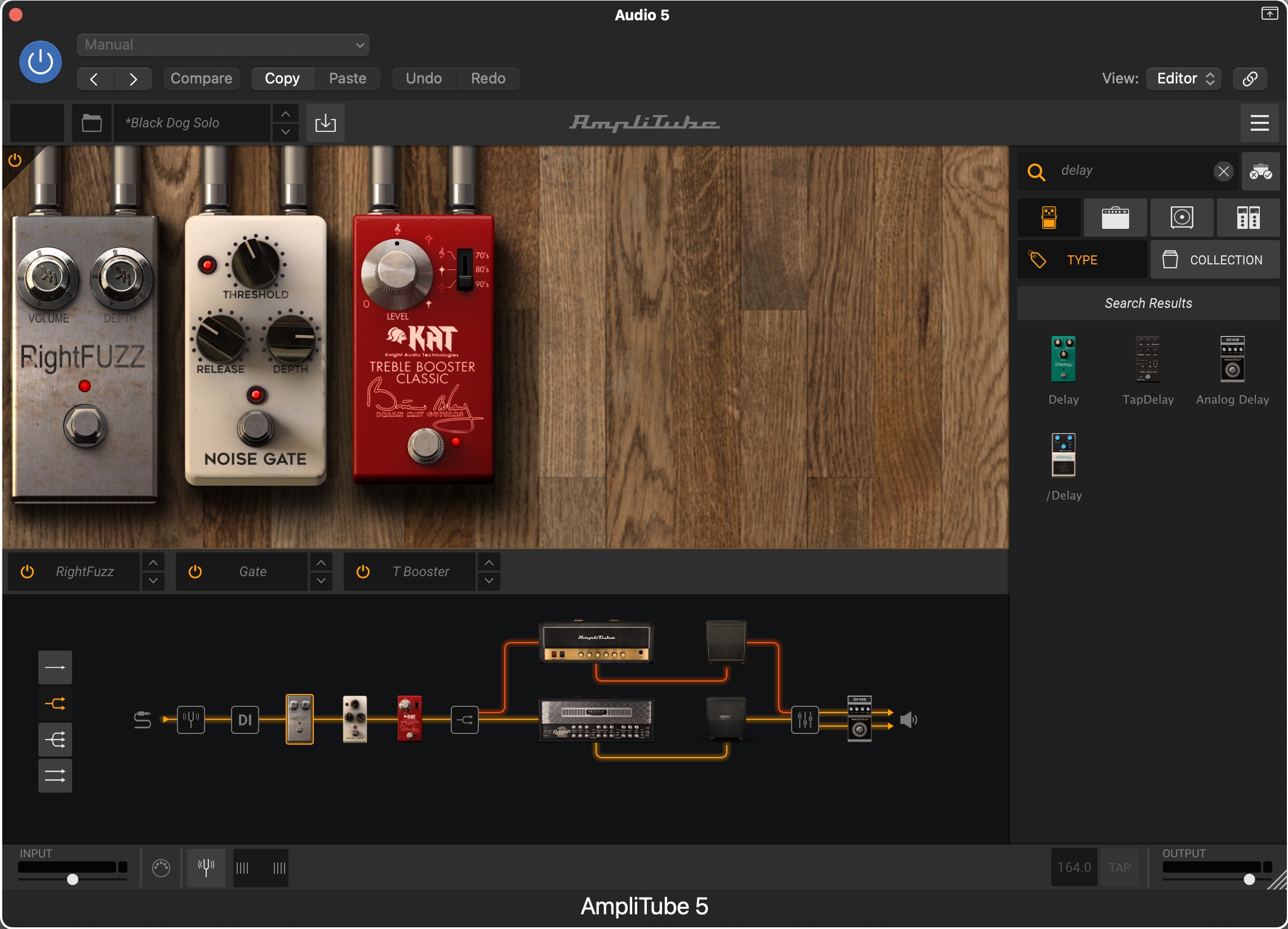1288x929 pixels.
Task: Switch to the TYPE filter tab
Action: click(1082, 260)
